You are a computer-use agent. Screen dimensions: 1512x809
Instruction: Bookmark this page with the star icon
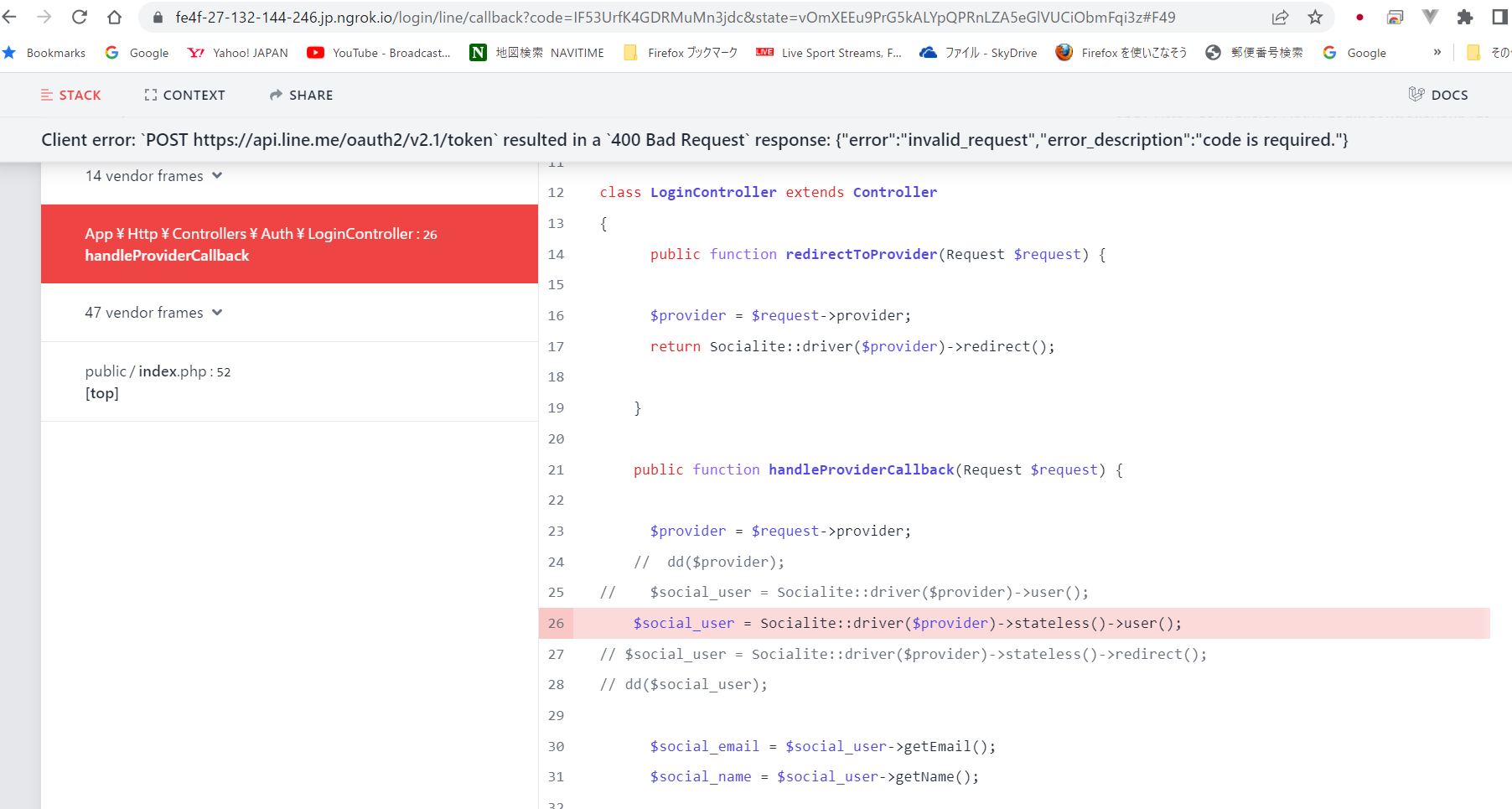tap(1315, 17)
